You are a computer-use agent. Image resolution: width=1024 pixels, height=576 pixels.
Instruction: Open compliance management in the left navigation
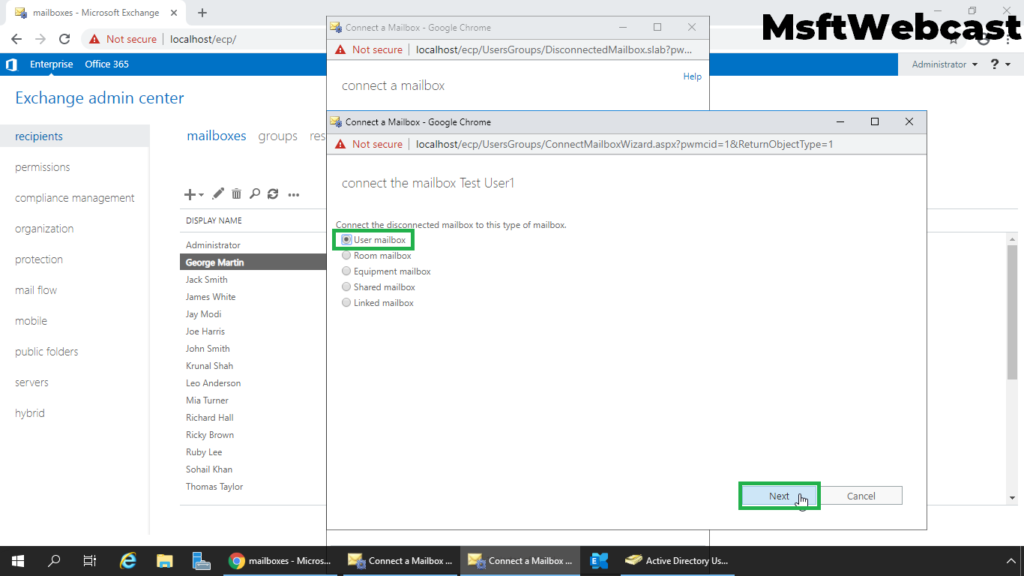(74, 198)
